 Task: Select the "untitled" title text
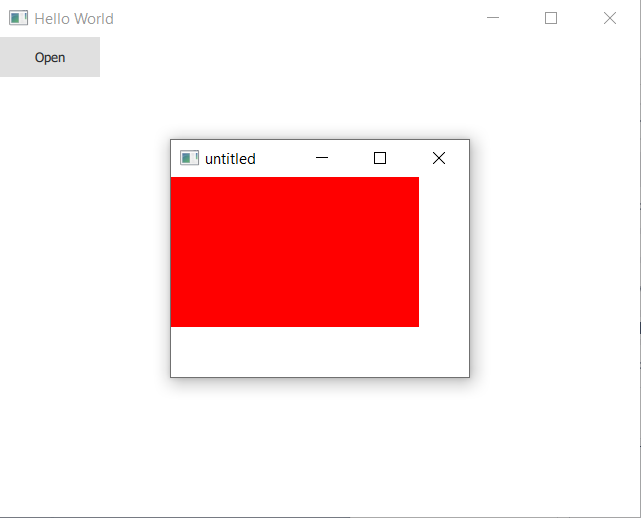230,158
